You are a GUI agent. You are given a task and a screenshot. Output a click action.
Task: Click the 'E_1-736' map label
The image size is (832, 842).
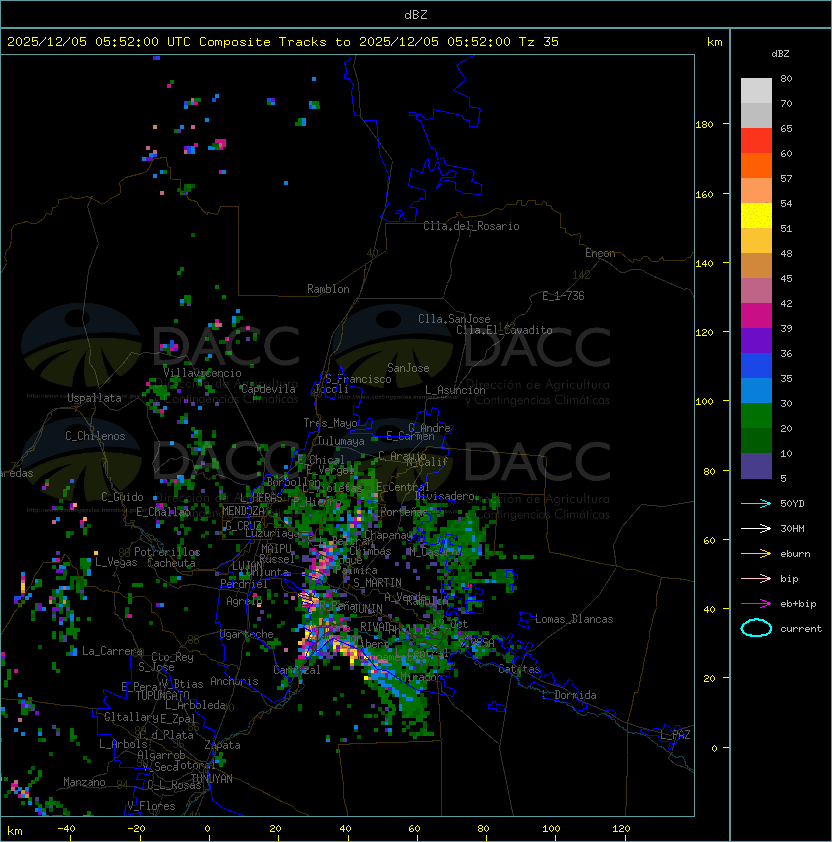coord(563,296)
